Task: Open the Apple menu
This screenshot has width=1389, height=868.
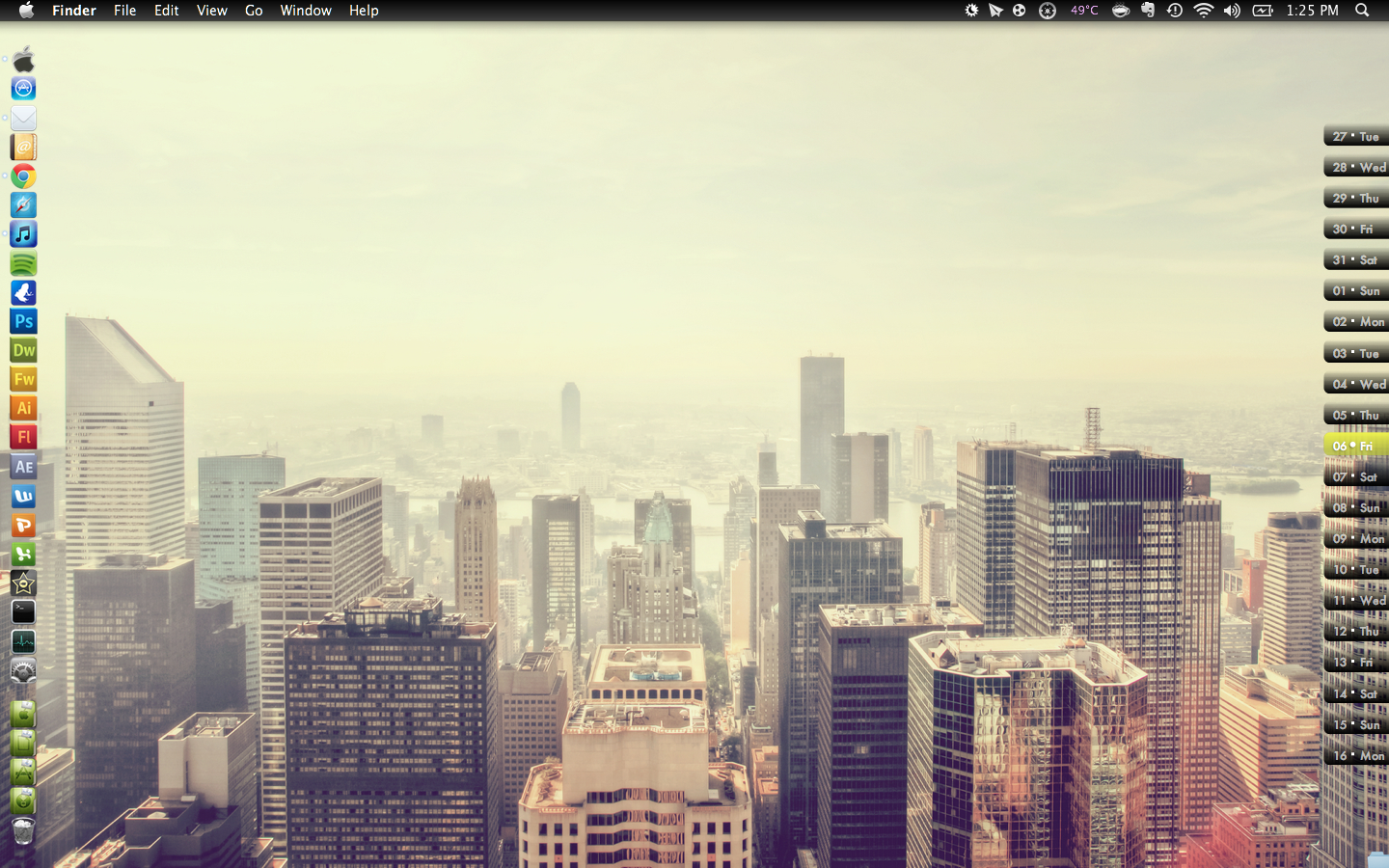Action: pos(26,11)
